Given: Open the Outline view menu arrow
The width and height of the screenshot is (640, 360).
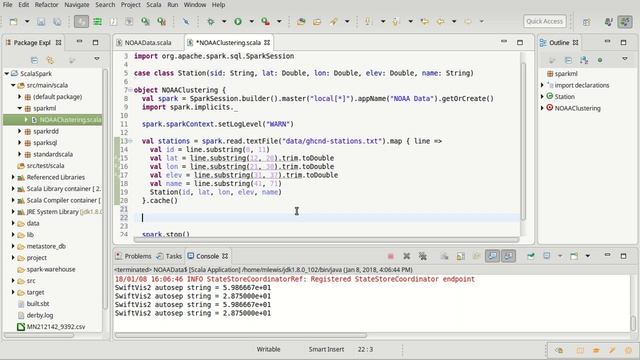Looking at the screenshot, I should click(624, 59).
